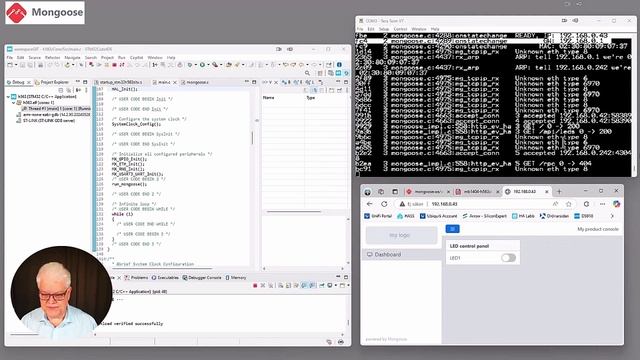The image size is (640, 360).
Task: Switch to the Debug view tab
Action: click(19, 82)
